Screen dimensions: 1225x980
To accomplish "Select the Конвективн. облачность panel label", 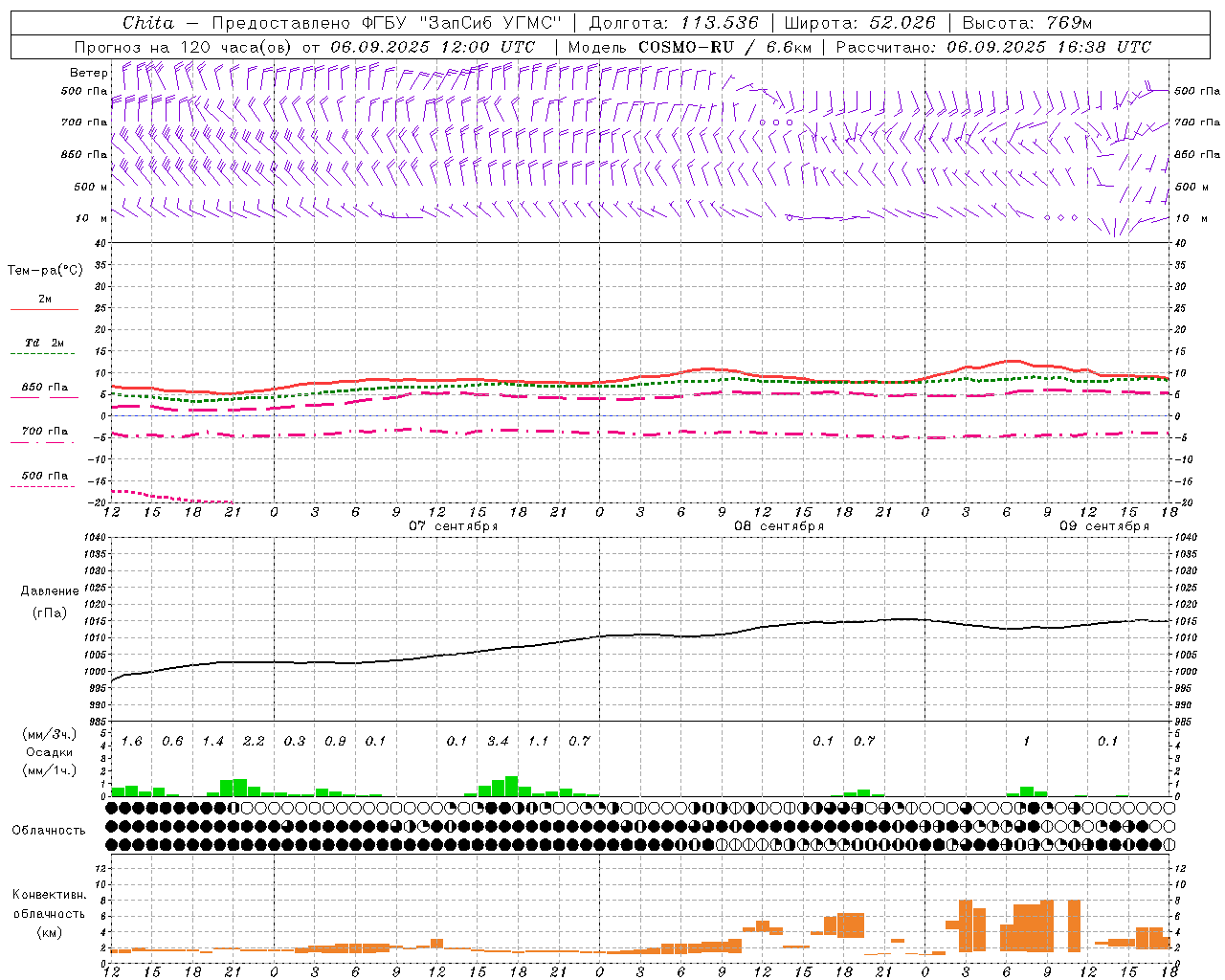I will (49, 913).
